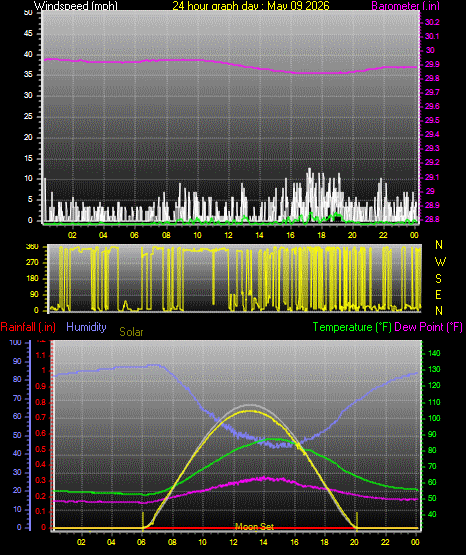The image size is (466, 555).
Task: Click the Dew Point (°F) legend label
Action: pos(428,327)
